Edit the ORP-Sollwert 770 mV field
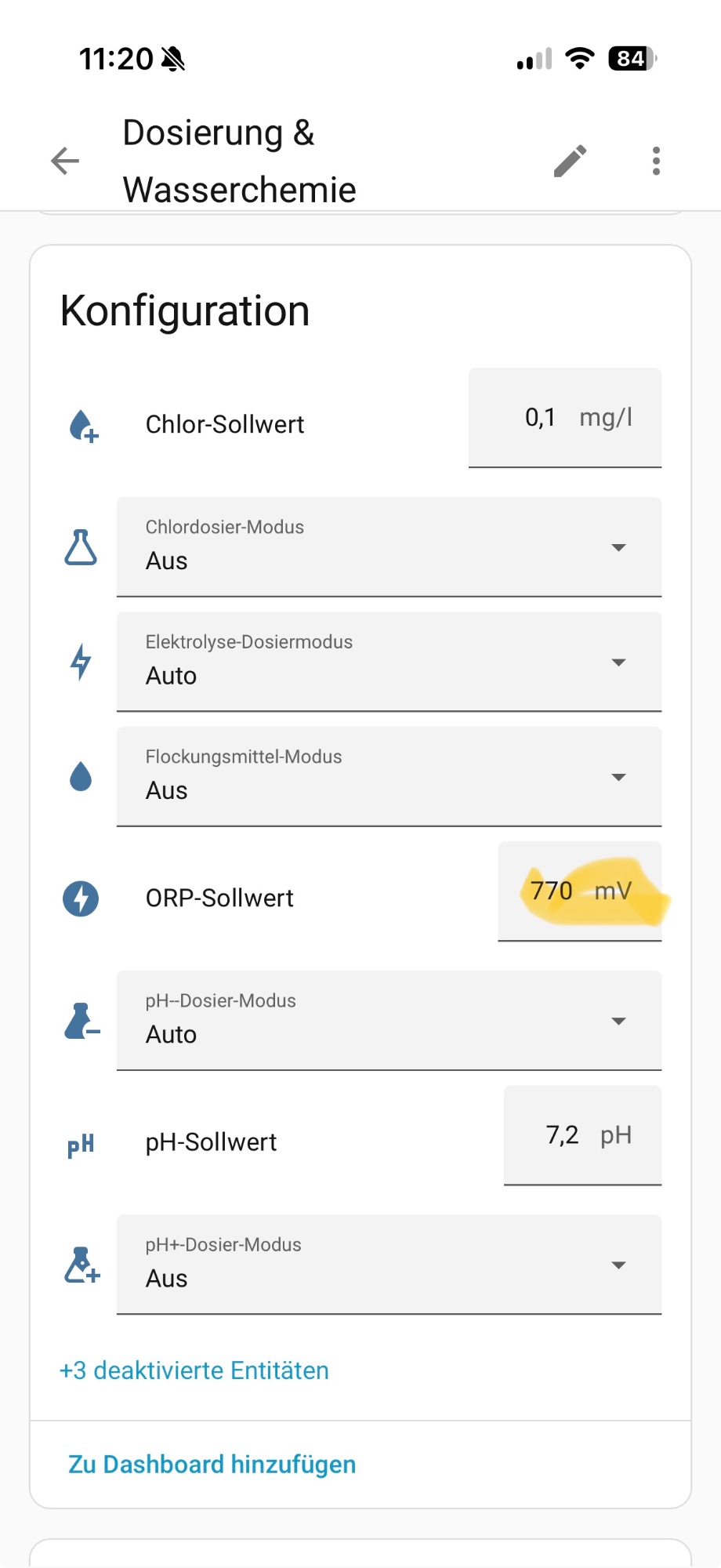This screenshot has width=721, height=1568. [580, 891]
